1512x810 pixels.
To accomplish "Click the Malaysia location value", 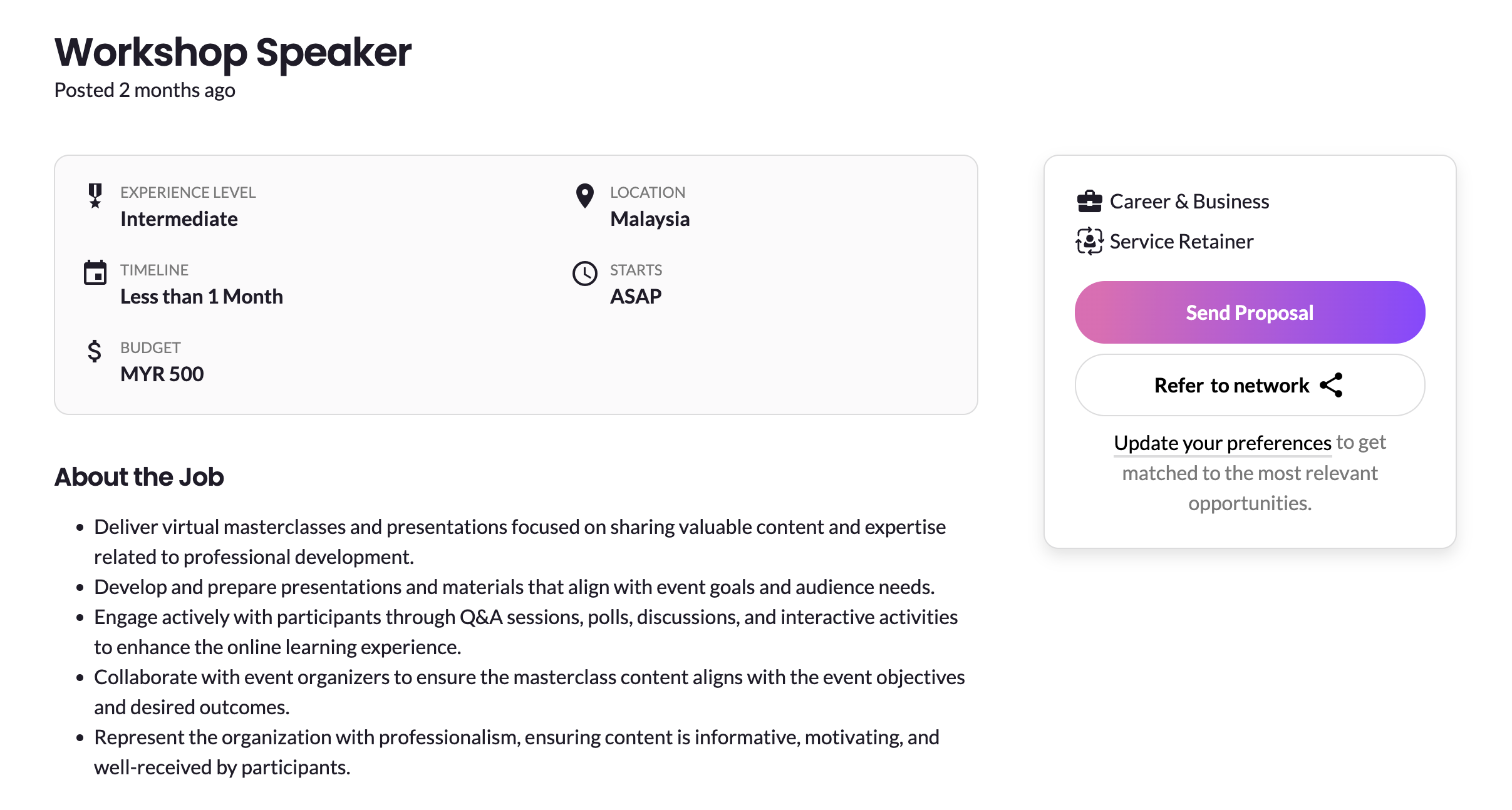I will coord(650,219).
